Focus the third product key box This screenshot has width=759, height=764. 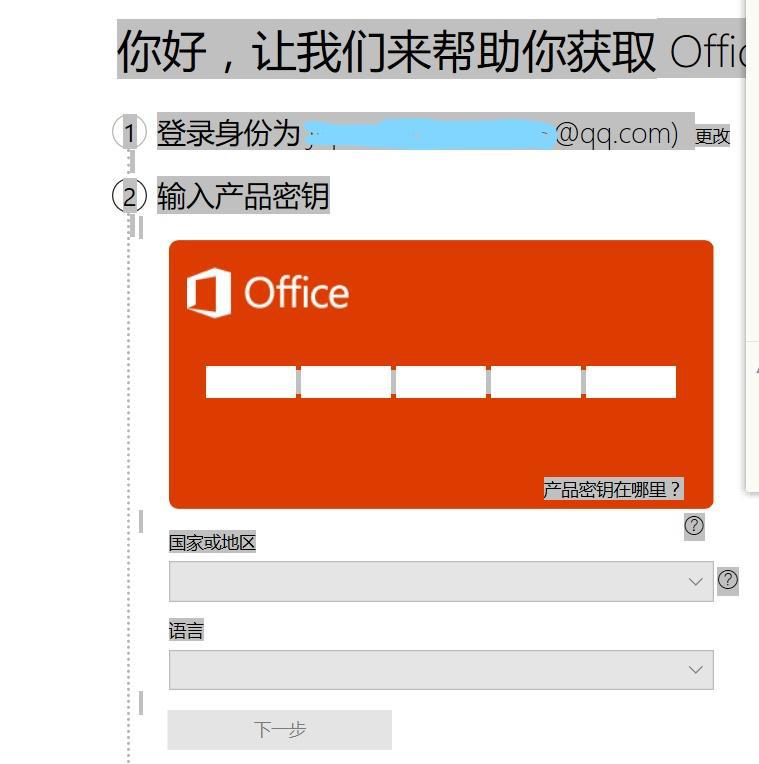(440, 382)
